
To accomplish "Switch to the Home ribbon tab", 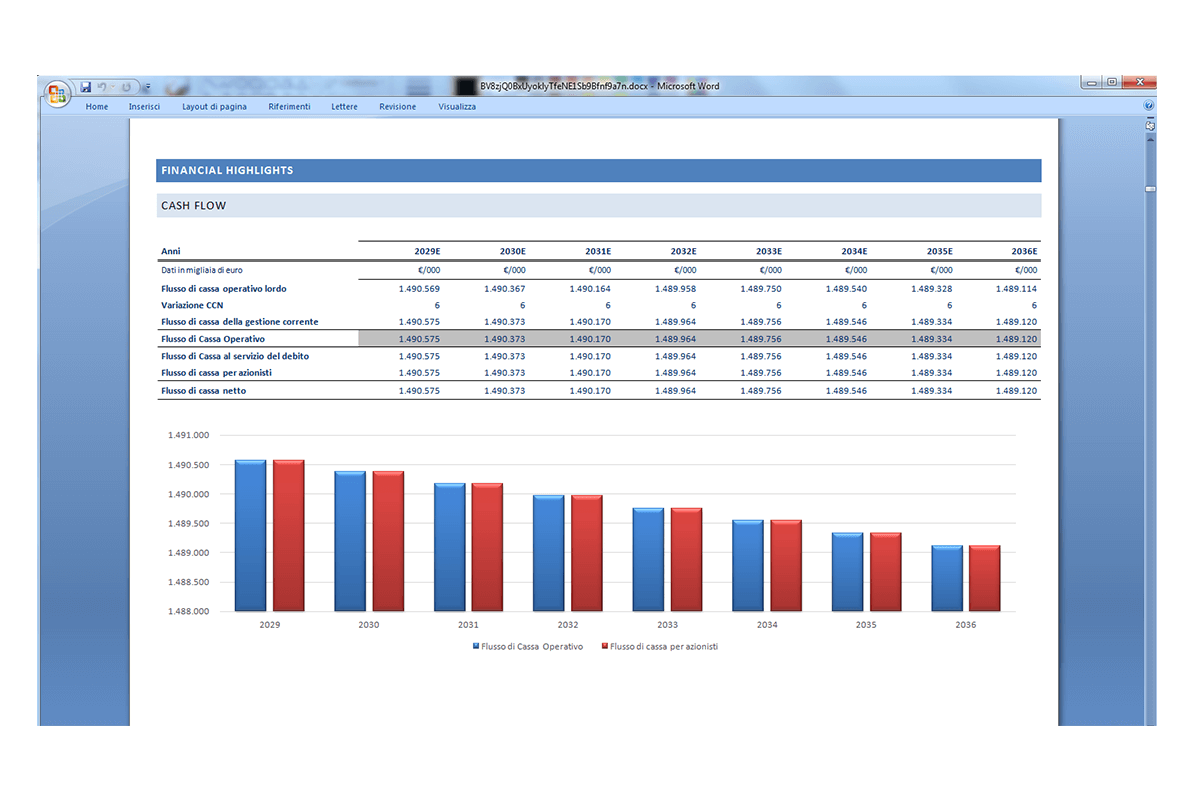I will coord(97,107).
